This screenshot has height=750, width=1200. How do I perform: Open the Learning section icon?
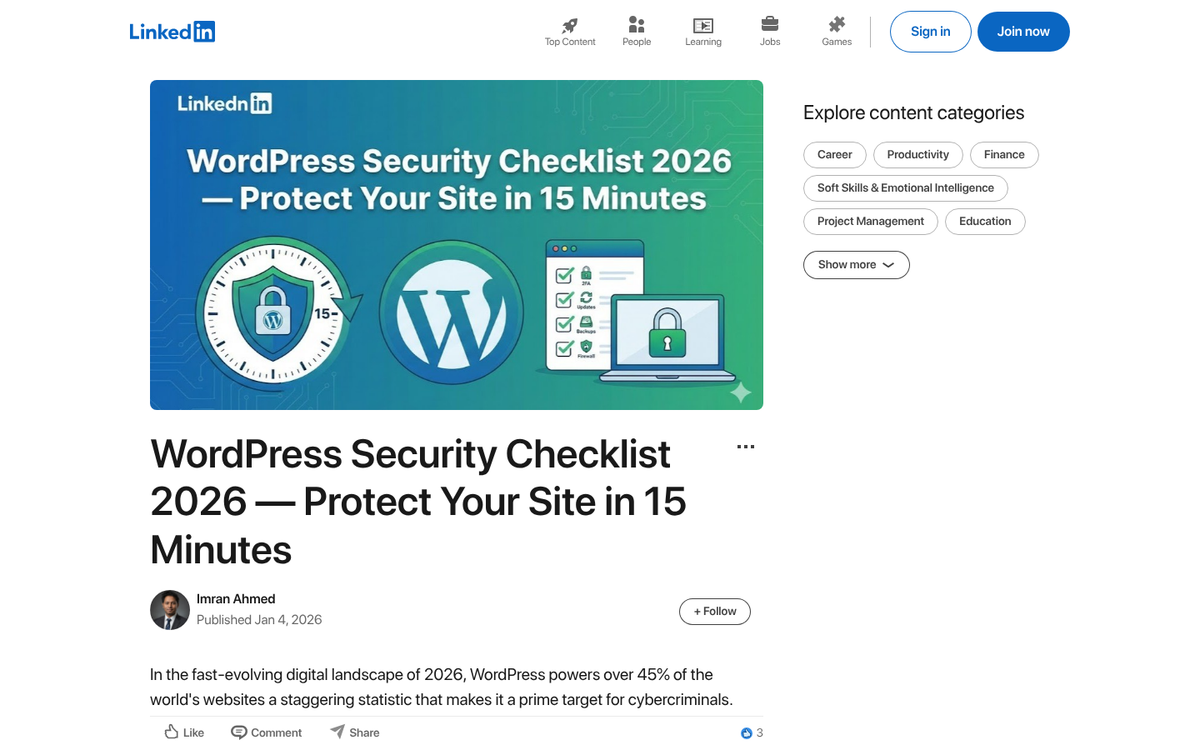tap(703, 27)
